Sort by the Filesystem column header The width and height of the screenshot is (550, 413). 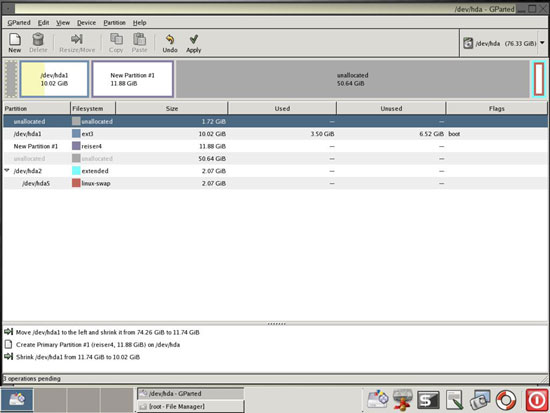click(x=93, y=108)
